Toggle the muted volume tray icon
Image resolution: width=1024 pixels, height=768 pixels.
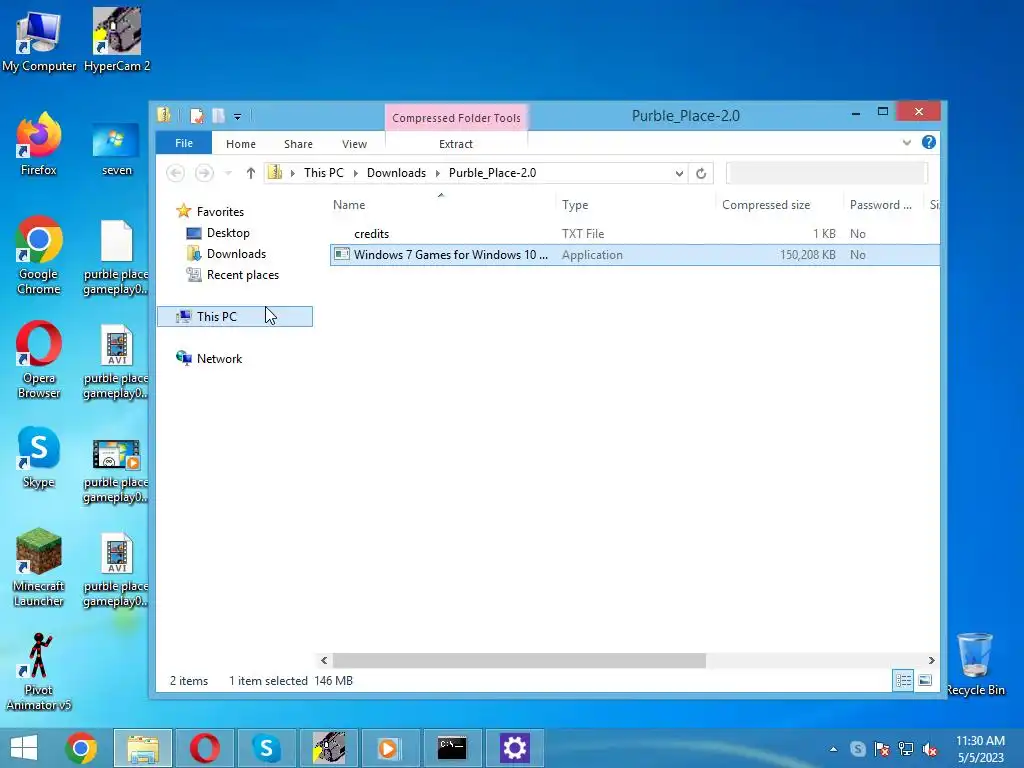pos(929,749)
